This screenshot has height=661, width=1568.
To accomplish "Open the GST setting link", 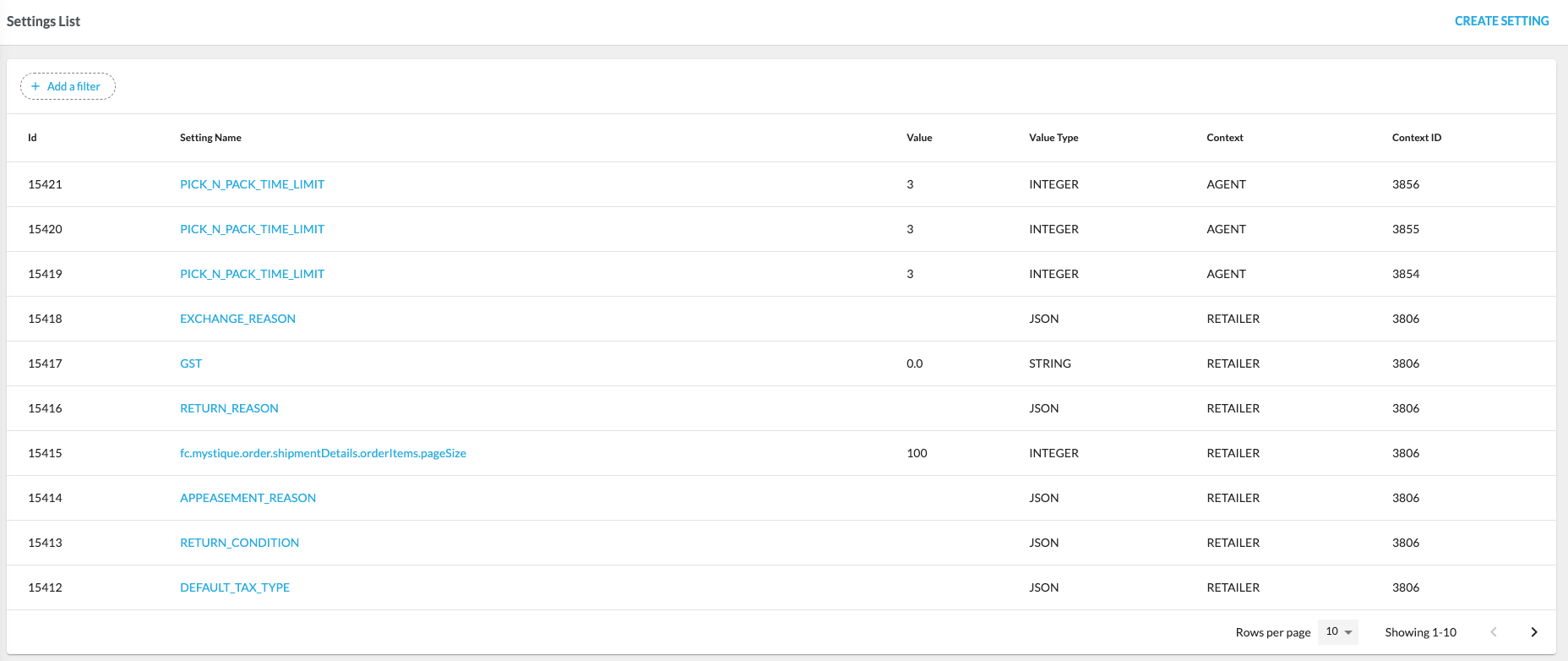I will pyautogui.click(x=191, y=363).
